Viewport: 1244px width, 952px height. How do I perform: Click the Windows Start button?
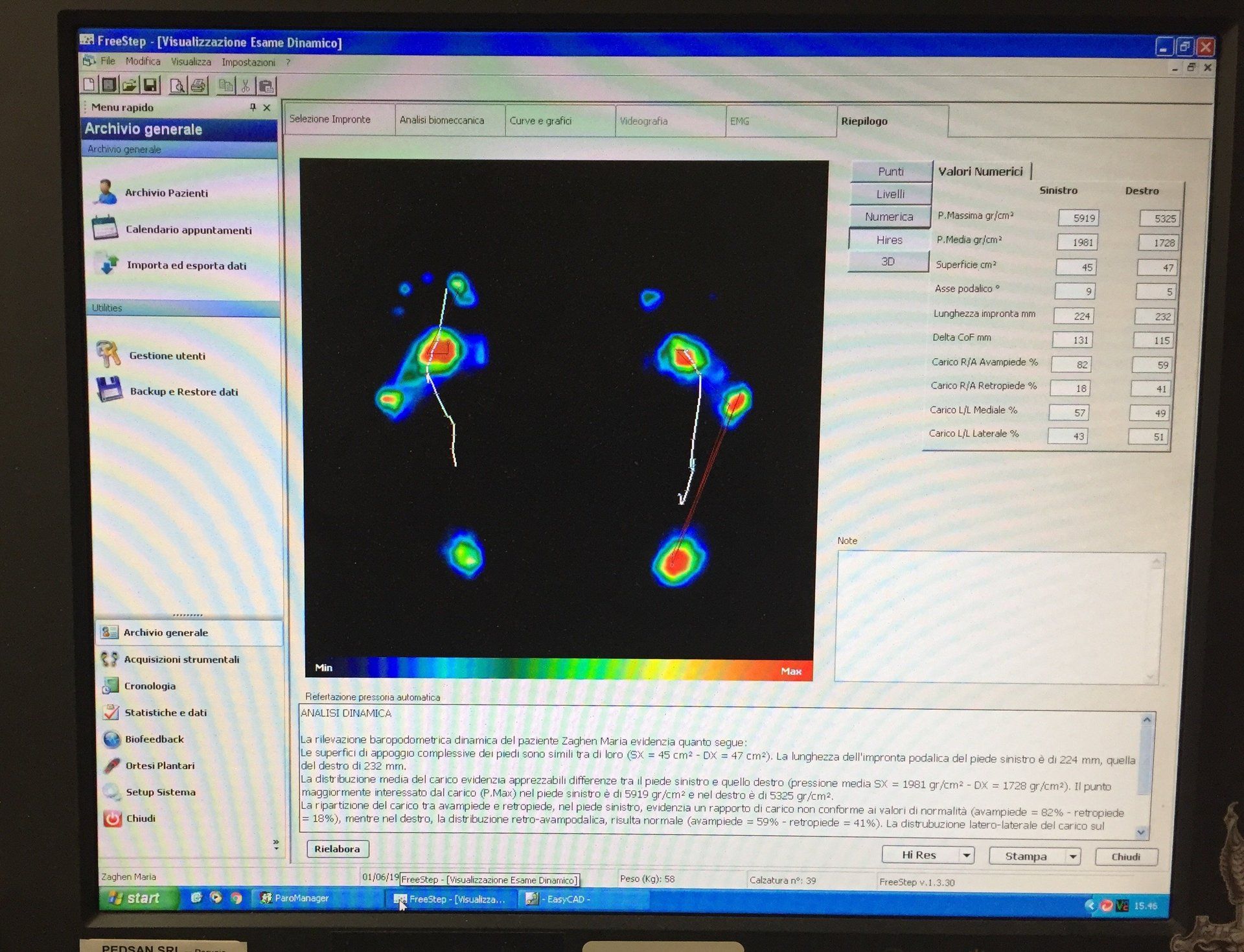137,898
